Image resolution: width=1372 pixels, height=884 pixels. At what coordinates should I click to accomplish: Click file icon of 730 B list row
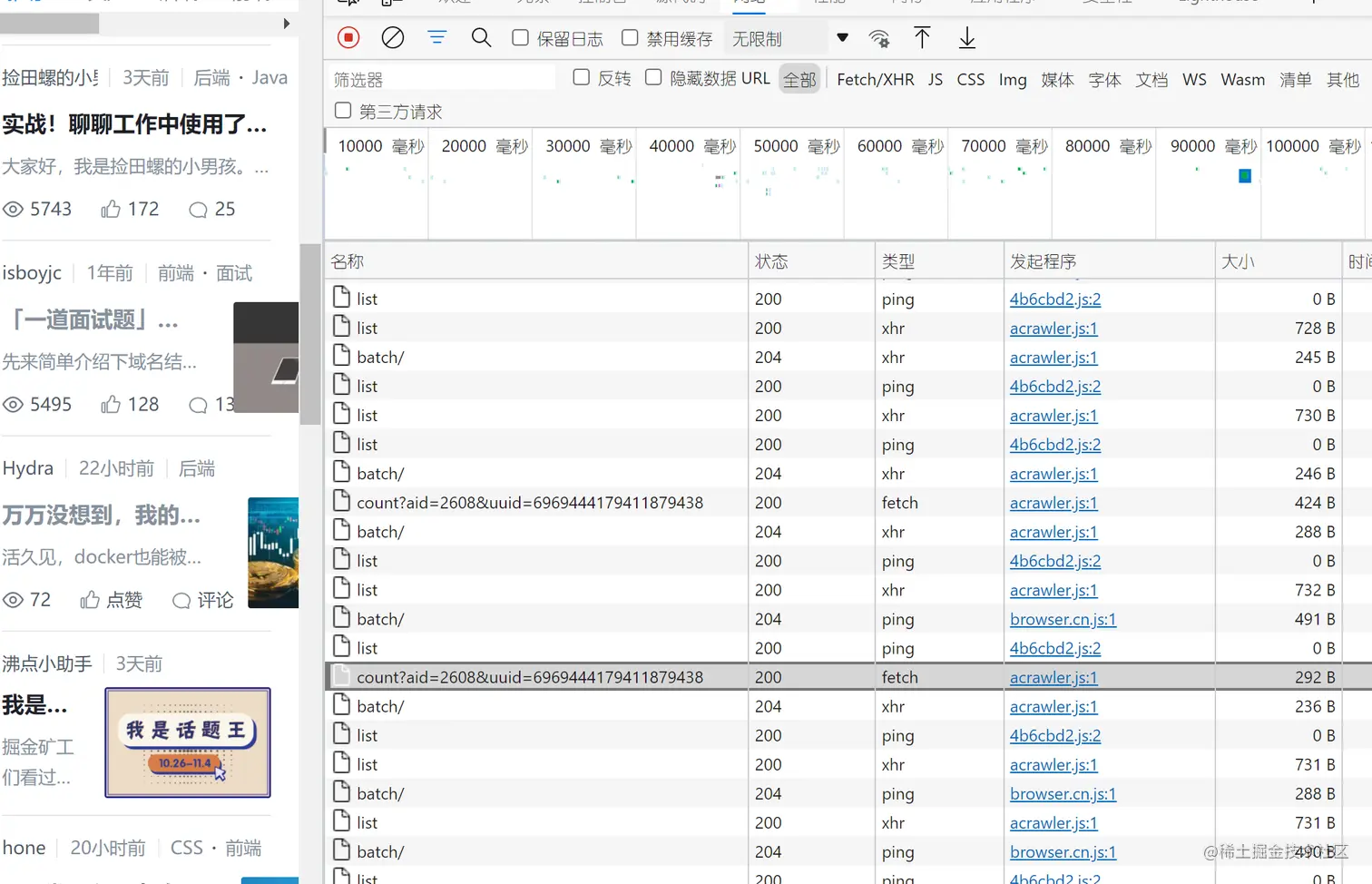tap(341, 414)
